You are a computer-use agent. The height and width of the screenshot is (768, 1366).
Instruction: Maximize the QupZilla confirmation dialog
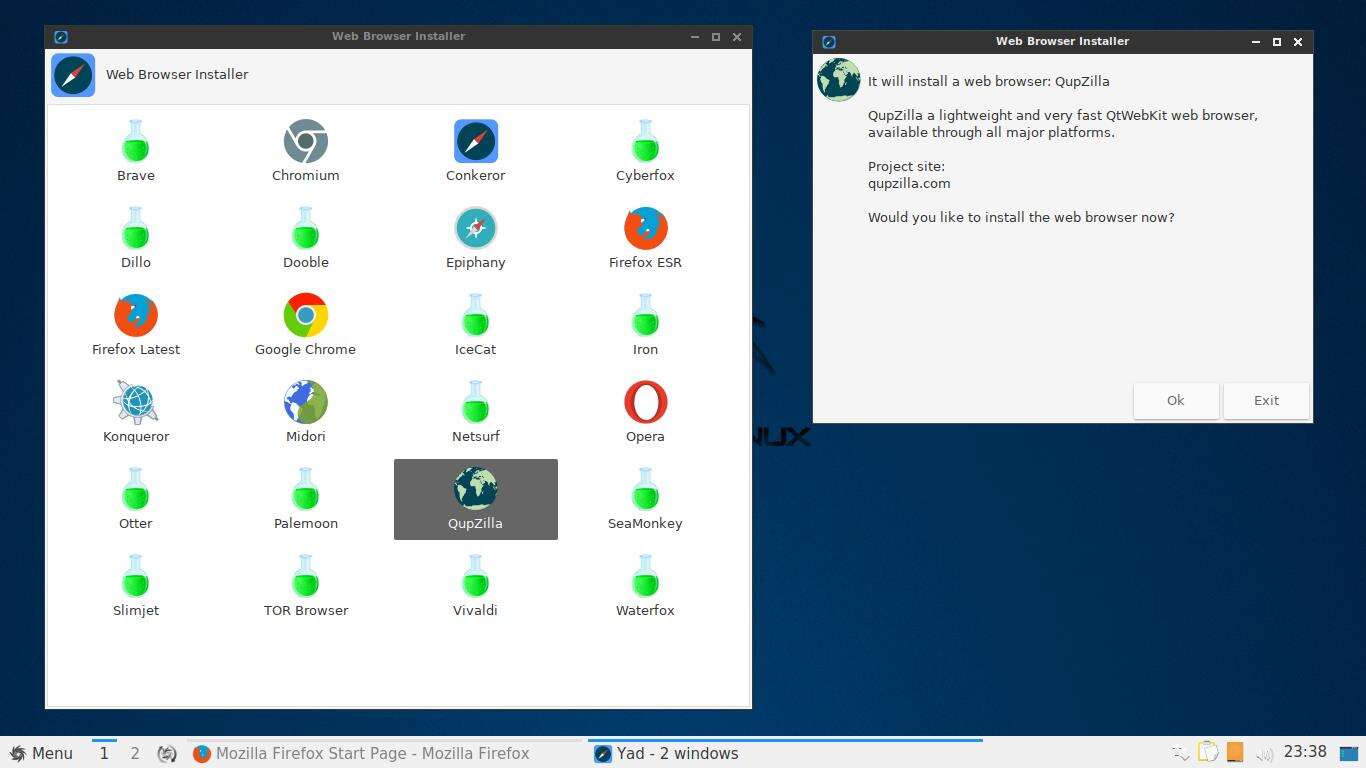point(1277,42)
